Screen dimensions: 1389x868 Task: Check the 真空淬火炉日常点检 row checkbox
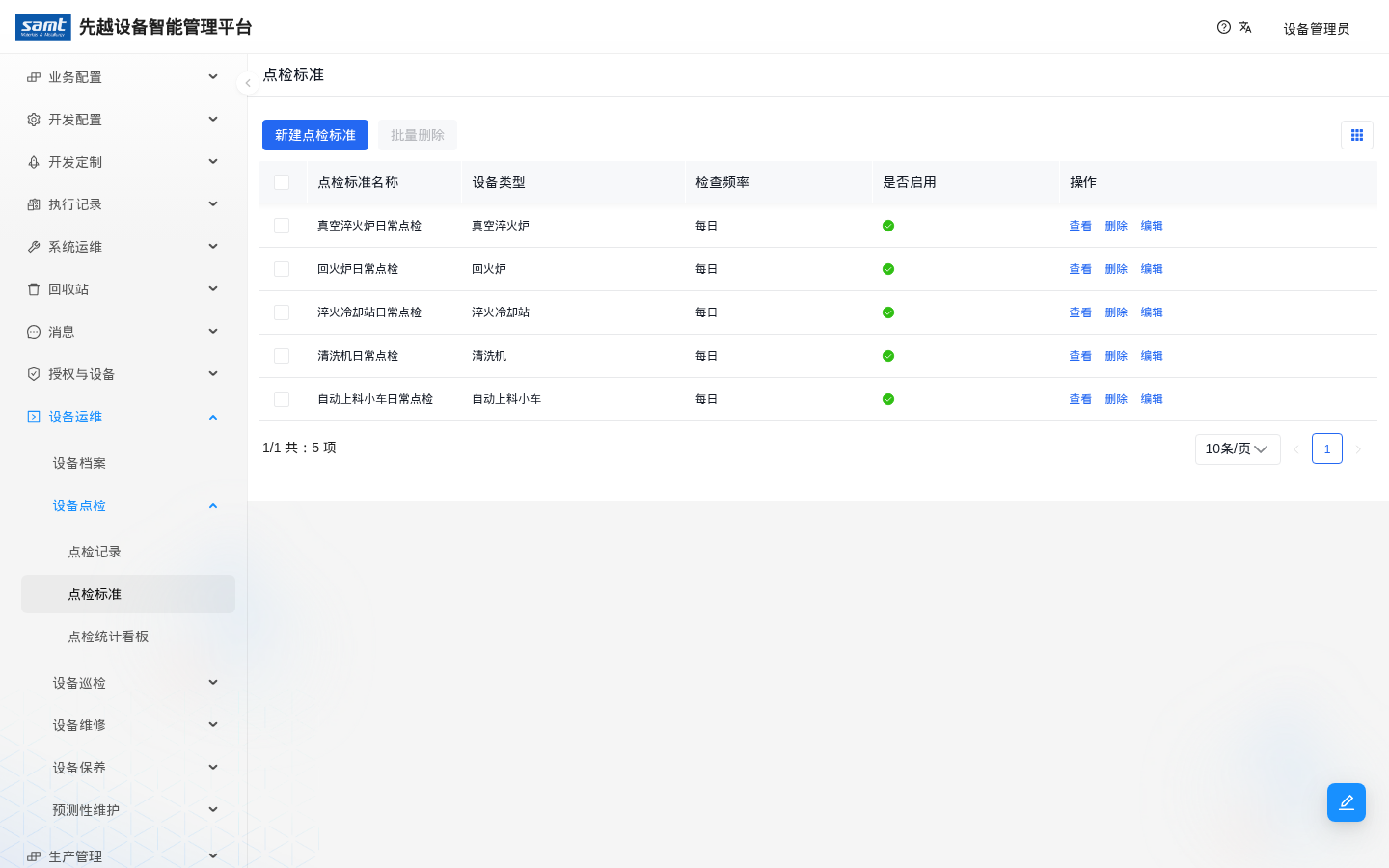point(282,226)
